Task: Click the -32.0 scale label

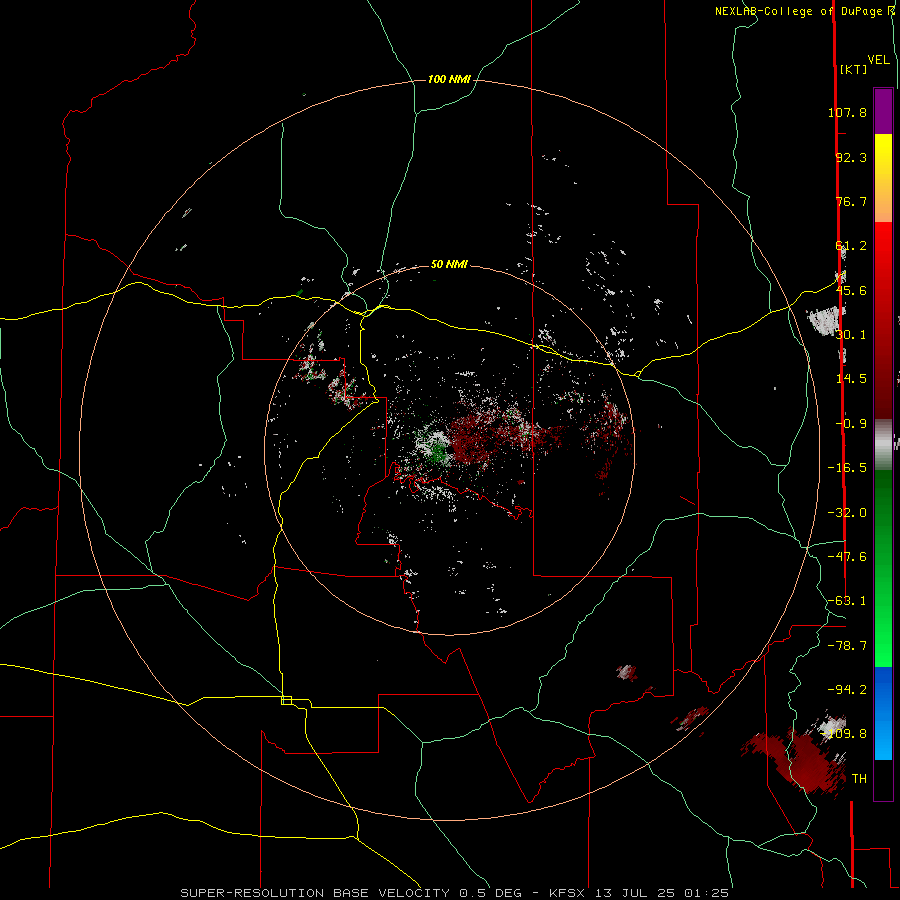Action: tap(847, 513)
